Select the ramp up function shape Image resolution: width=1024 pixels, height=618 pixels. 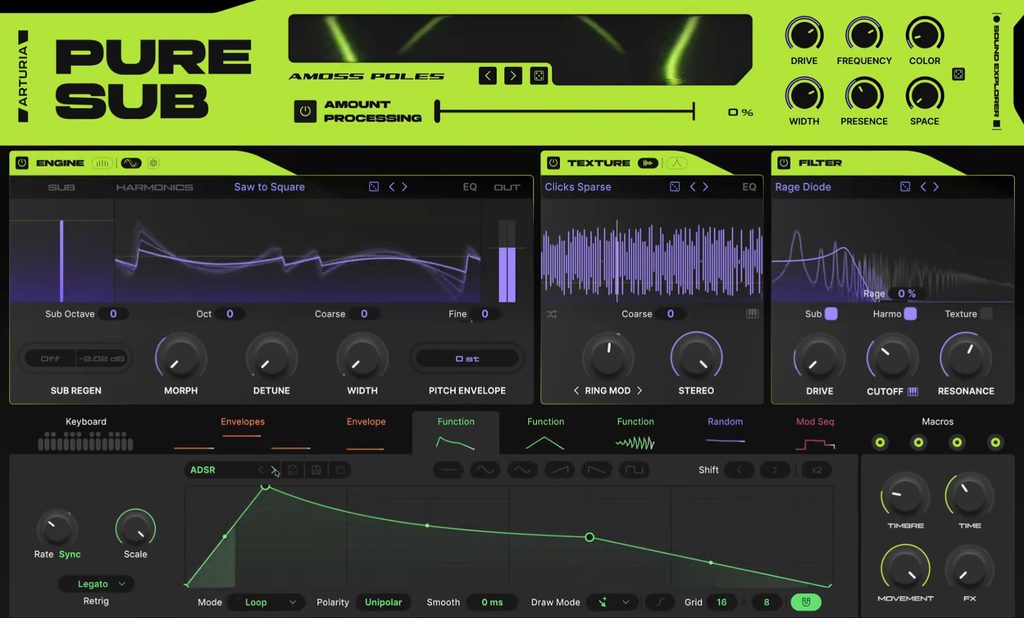tap(560, 470)
